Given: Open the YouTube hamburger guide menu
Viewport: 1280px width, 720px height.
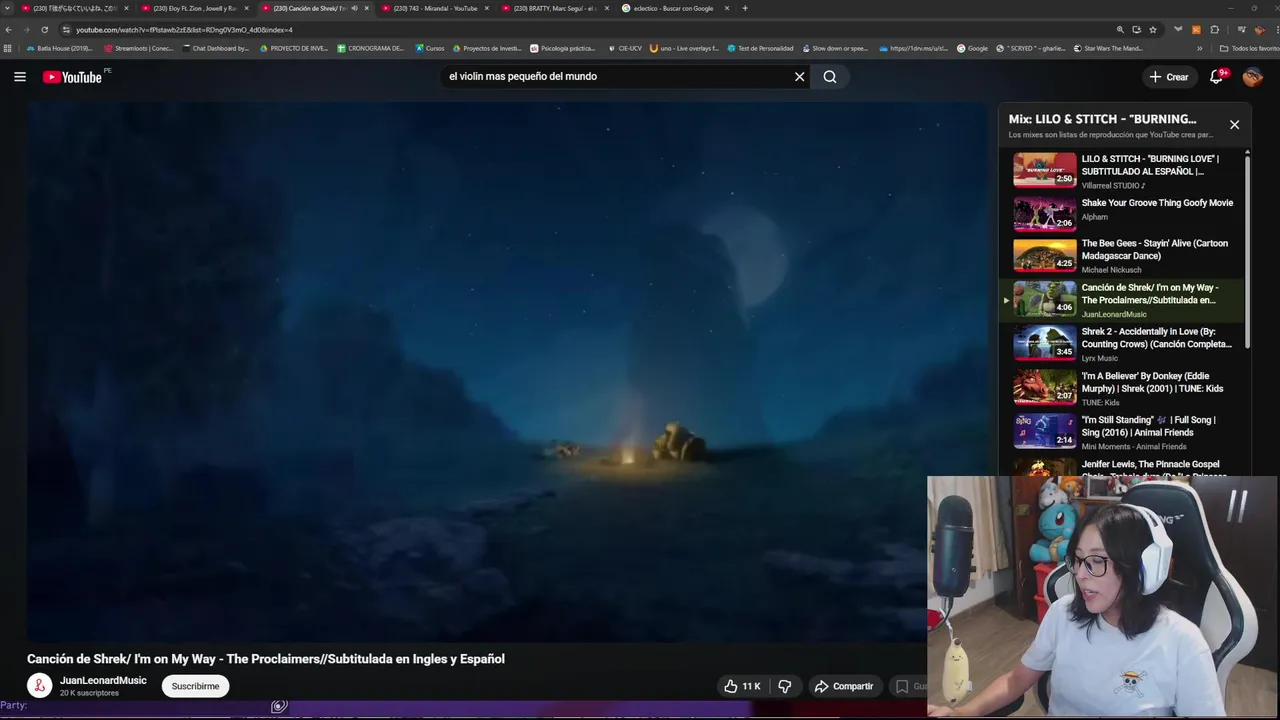Looking at the screenshot, I should pos(19,77).
